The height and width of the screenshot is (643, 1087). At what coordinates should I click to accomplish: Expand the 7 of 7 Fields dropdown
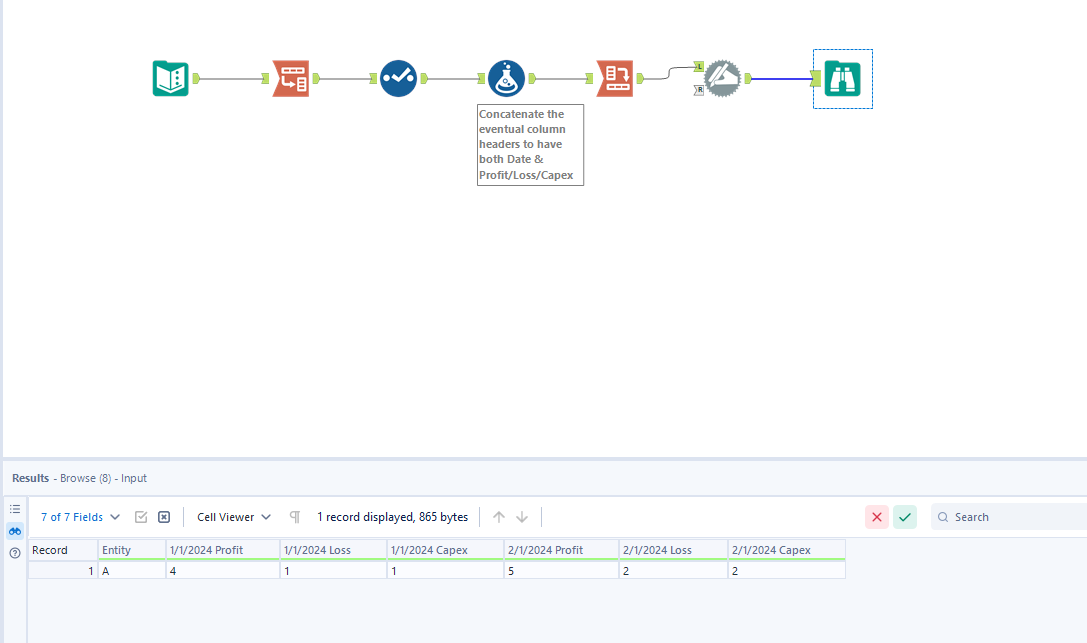coord(79,516)
